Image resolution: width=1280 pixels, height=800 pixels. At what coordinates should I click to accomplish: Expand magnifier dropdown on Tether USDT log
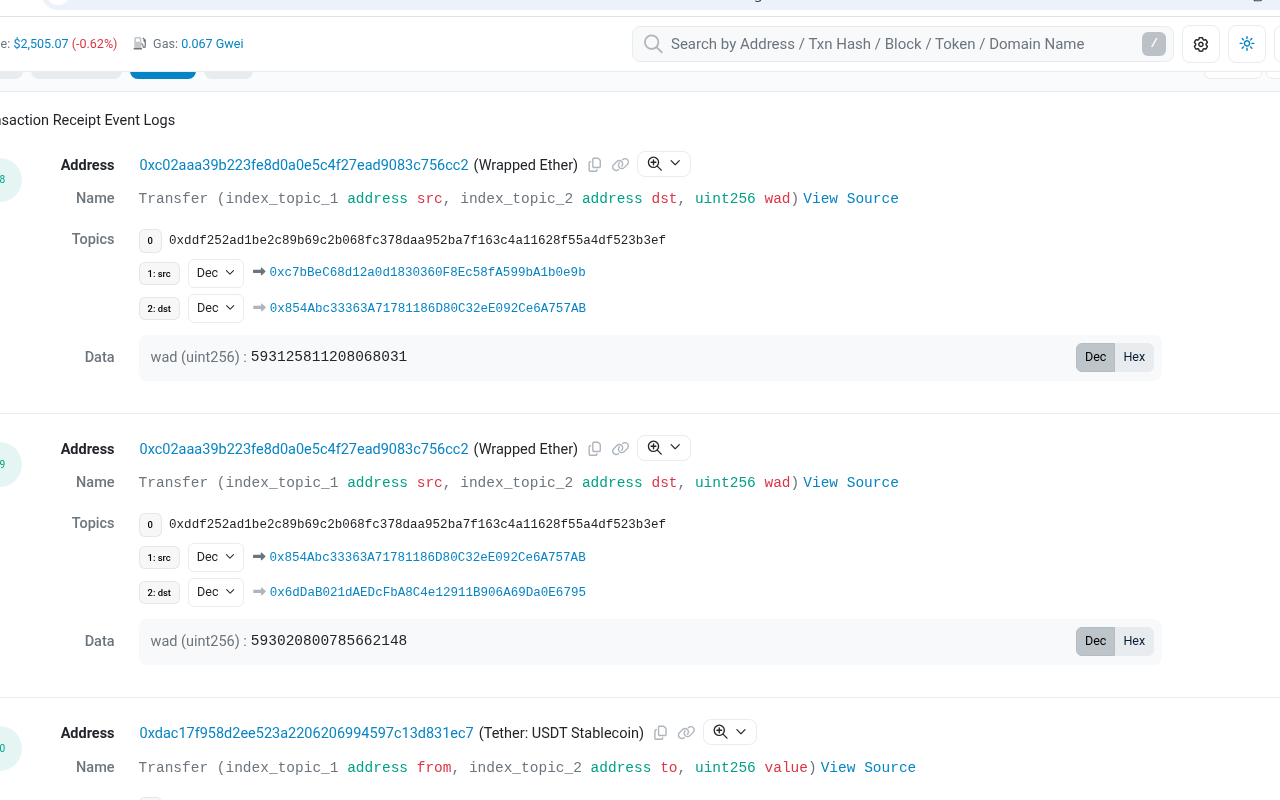pyautogui.click(x=730, y=732)
